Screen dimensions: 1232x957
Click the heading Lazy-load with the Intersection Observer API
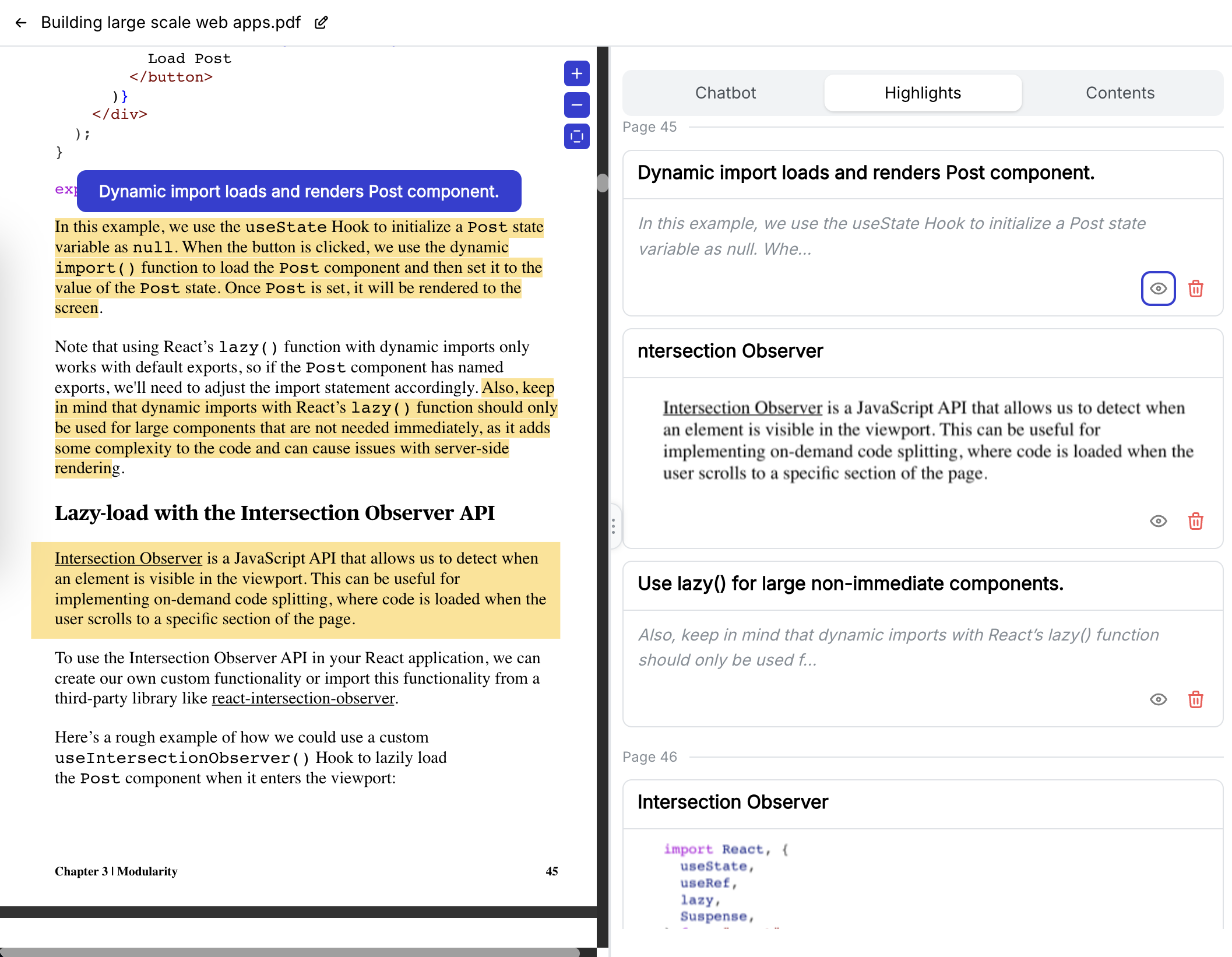click(x=274, y=513)
